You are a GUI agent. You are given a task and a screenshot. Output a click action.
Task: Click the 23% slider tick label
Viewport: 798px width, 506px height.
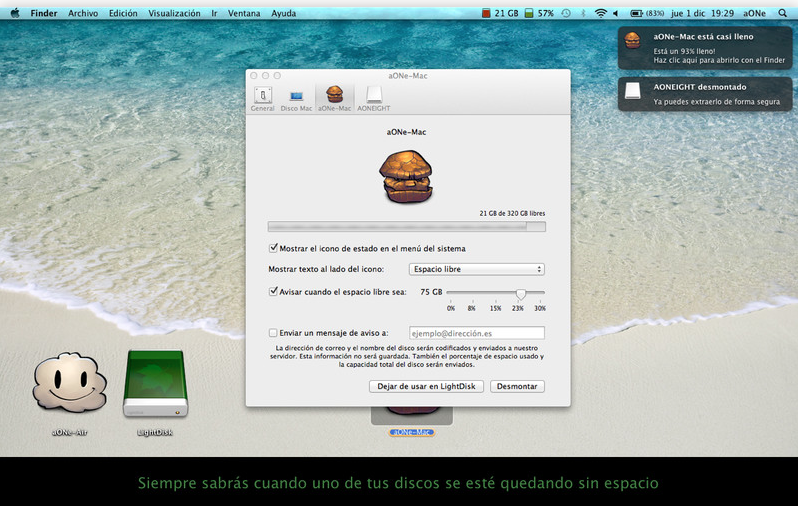point(518,308)
